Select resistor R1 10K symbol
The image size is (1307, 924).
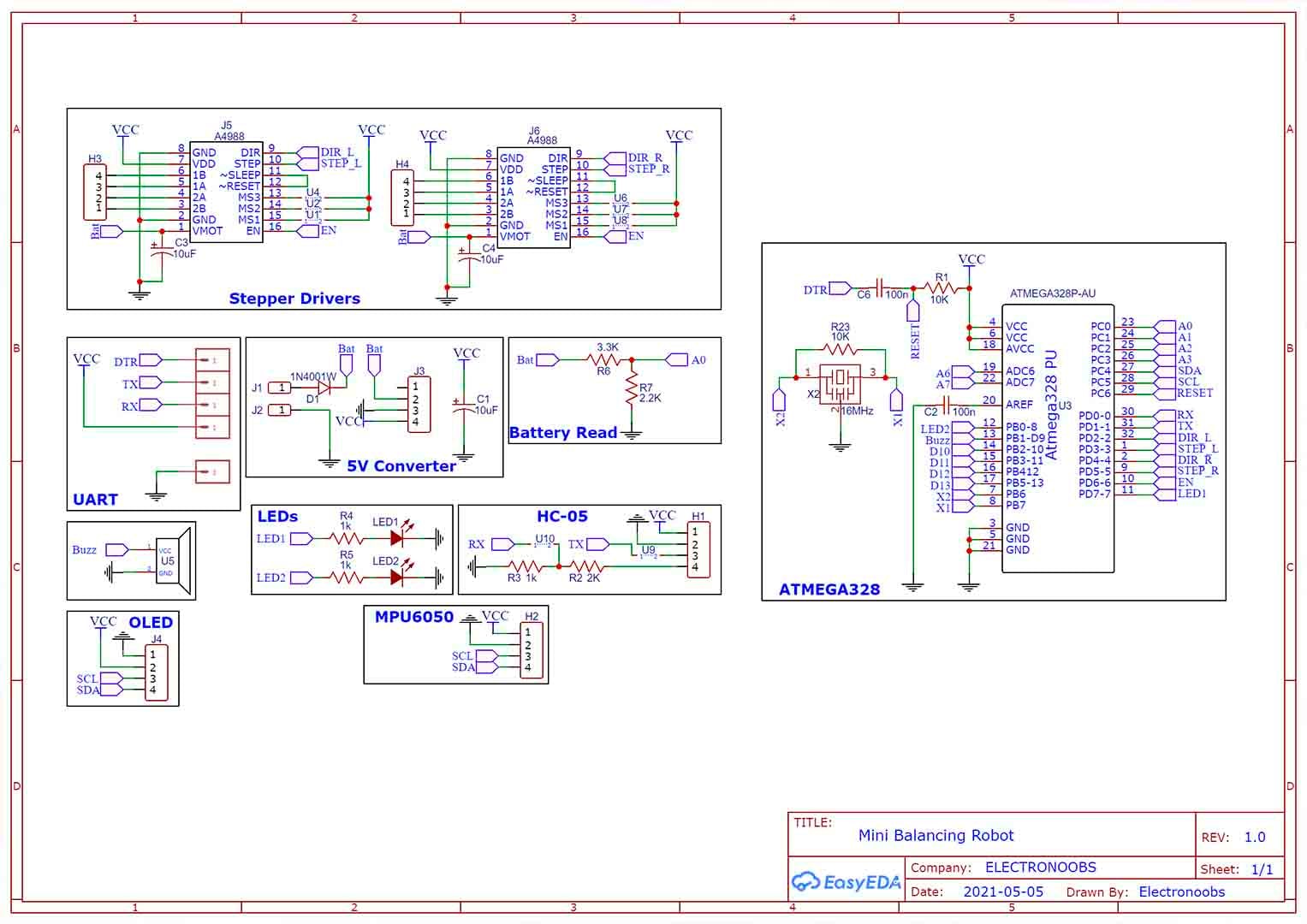tap(941, 288)
